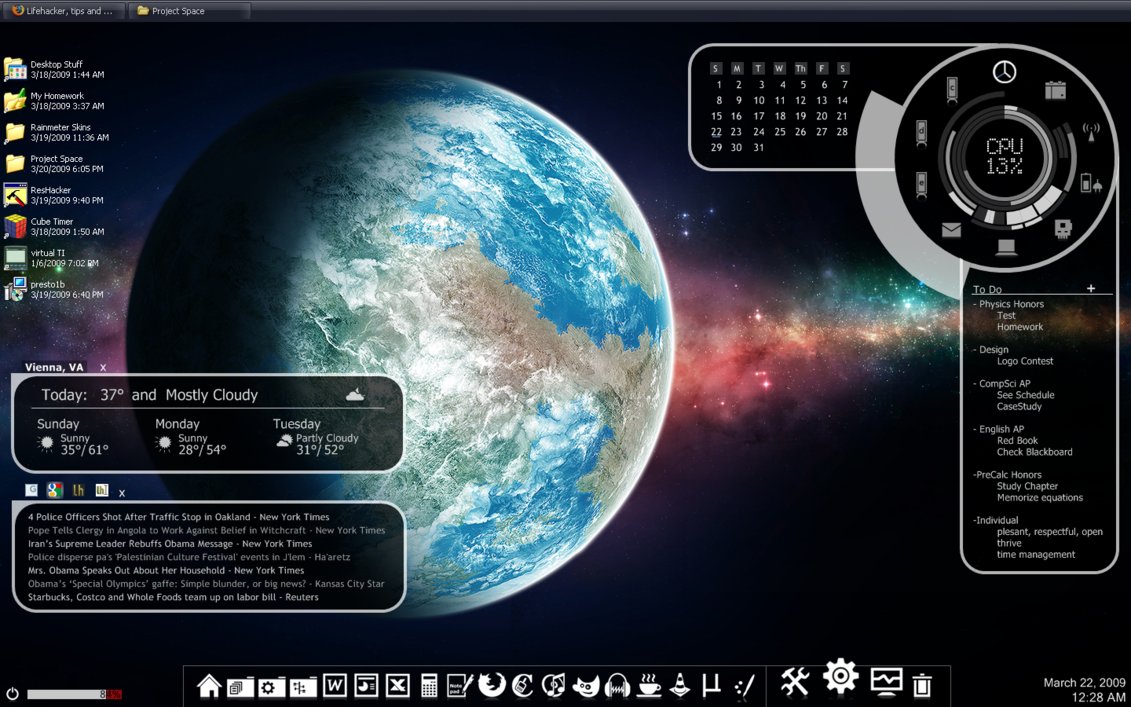Open the calculator icon in the dock
The height and width of the screenshot is (707, 1131).
point(429,685)
